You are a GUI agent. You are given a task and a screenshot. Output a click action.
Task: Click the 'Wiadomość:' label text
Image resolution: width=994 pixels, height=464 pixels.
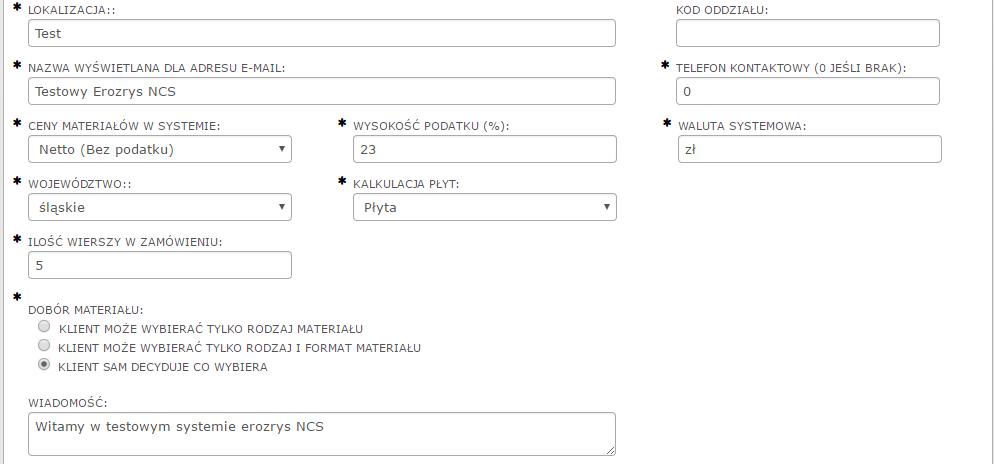68,402
